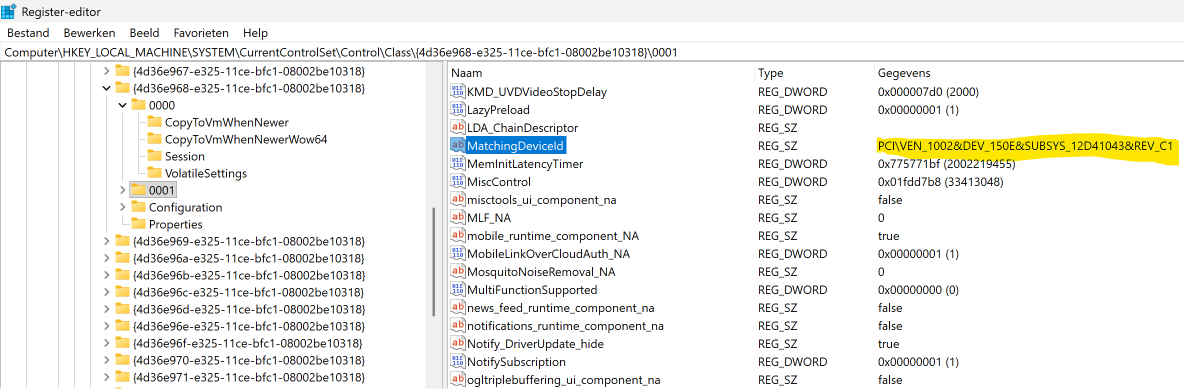This screenshot has width=1184, height=389.
Task: Open the Beeld menu
Action: pos(144,33)
